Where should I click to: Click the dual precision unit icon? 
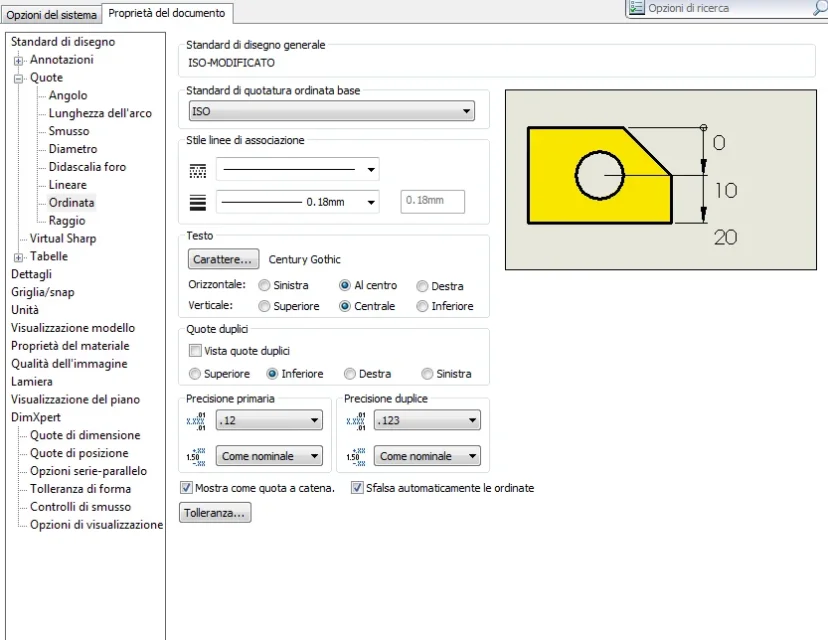pyautogui.click(x=355, y=421)
